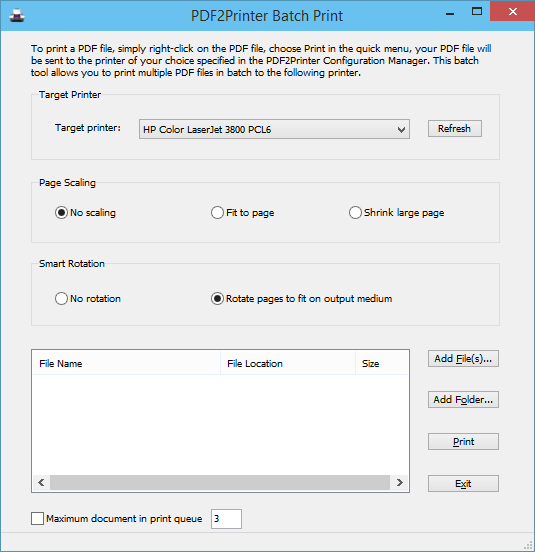The image size is (535, 552).
Task: Close the PDF2Printer Batch Print window
Action: (512, 11)
